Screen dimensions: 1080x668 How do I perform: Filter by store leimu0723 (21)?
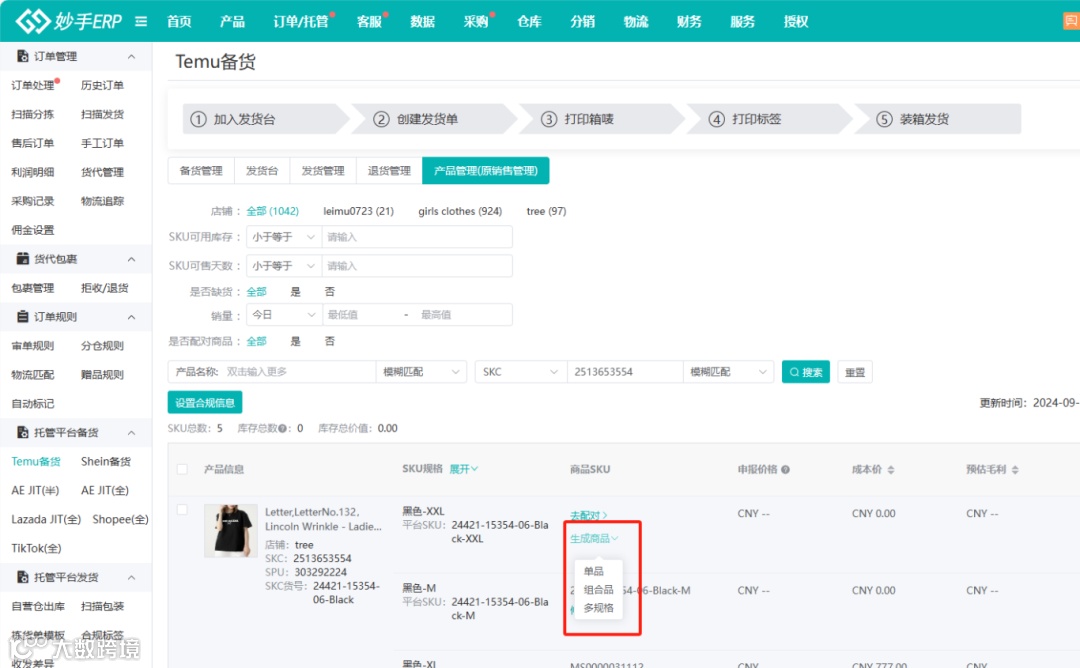(358, 211)
